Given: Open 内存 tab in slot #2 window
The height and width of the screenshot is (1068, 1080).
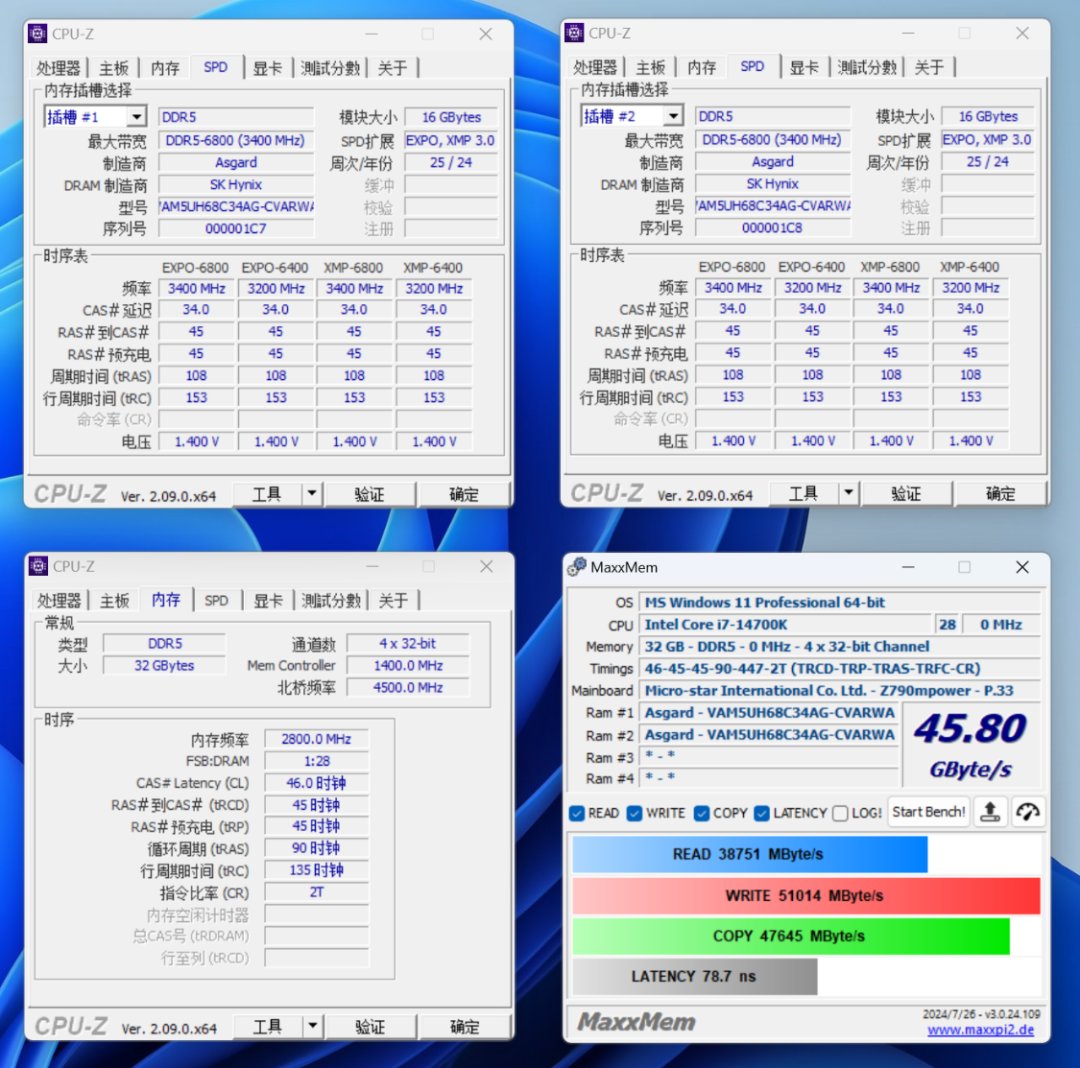Looking at the screenshot, I should [701, 67].
